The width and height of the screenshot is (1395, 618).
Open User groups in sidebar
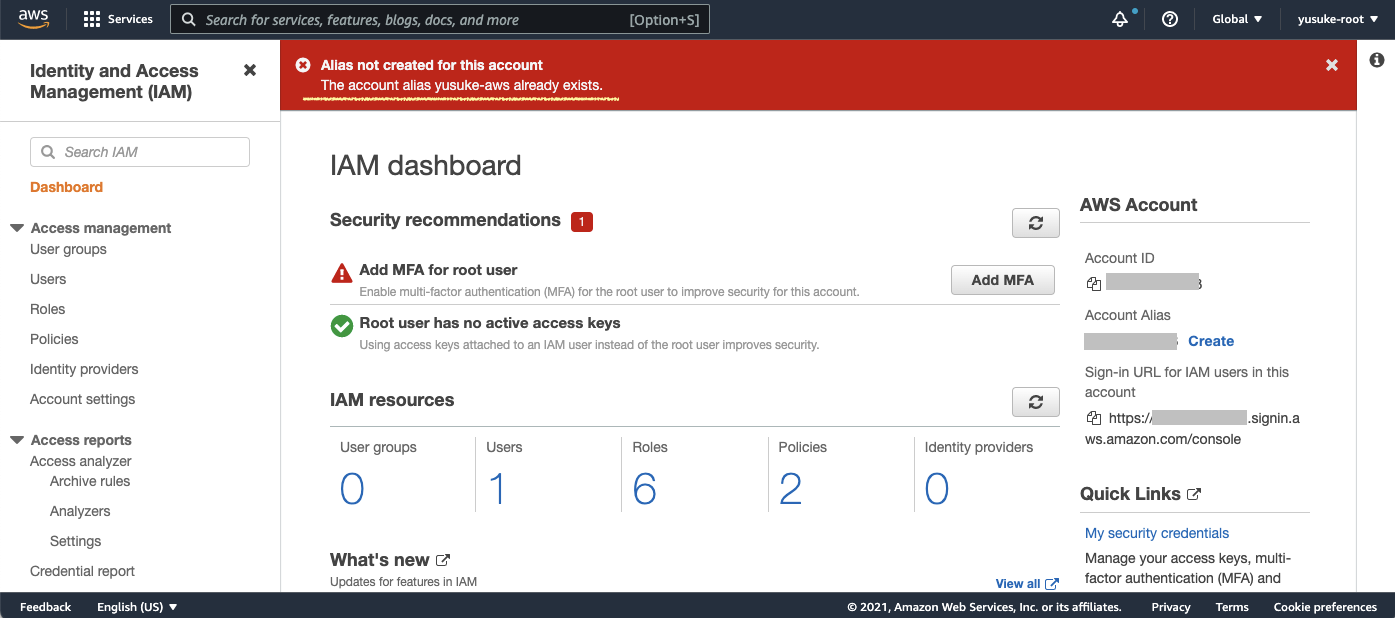[68, 249]
